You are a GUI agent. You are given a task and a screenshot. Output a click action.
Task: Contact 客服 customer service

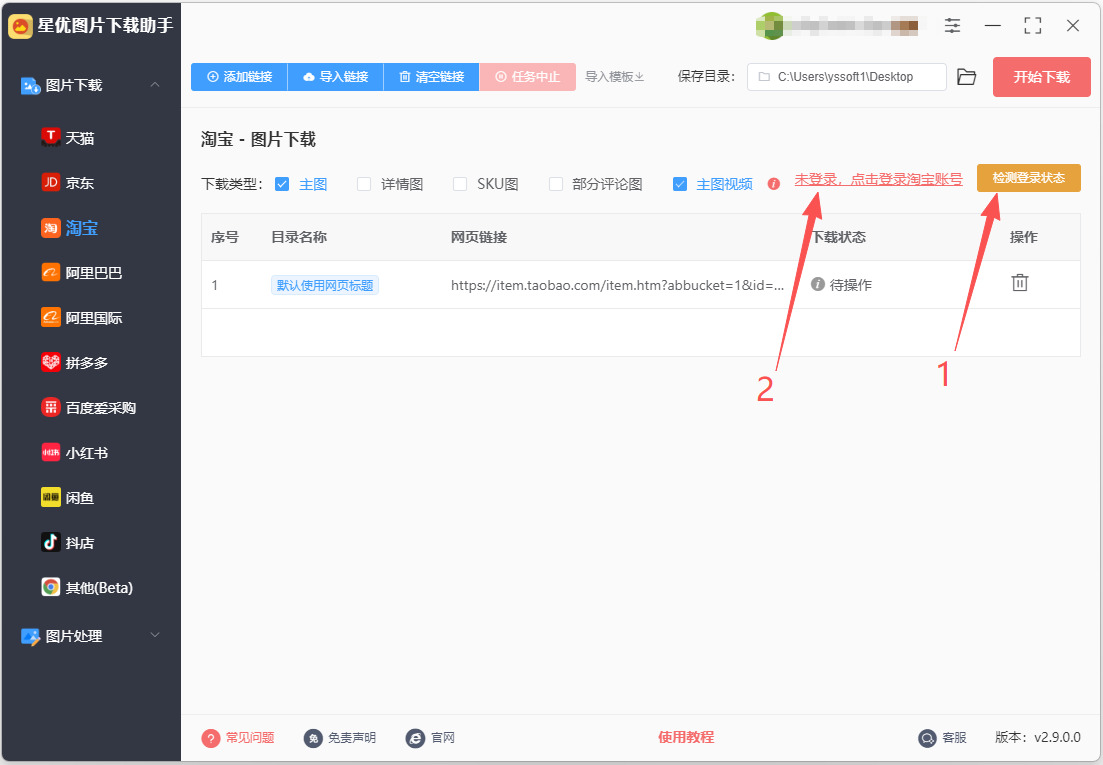(x=943, y=738)
